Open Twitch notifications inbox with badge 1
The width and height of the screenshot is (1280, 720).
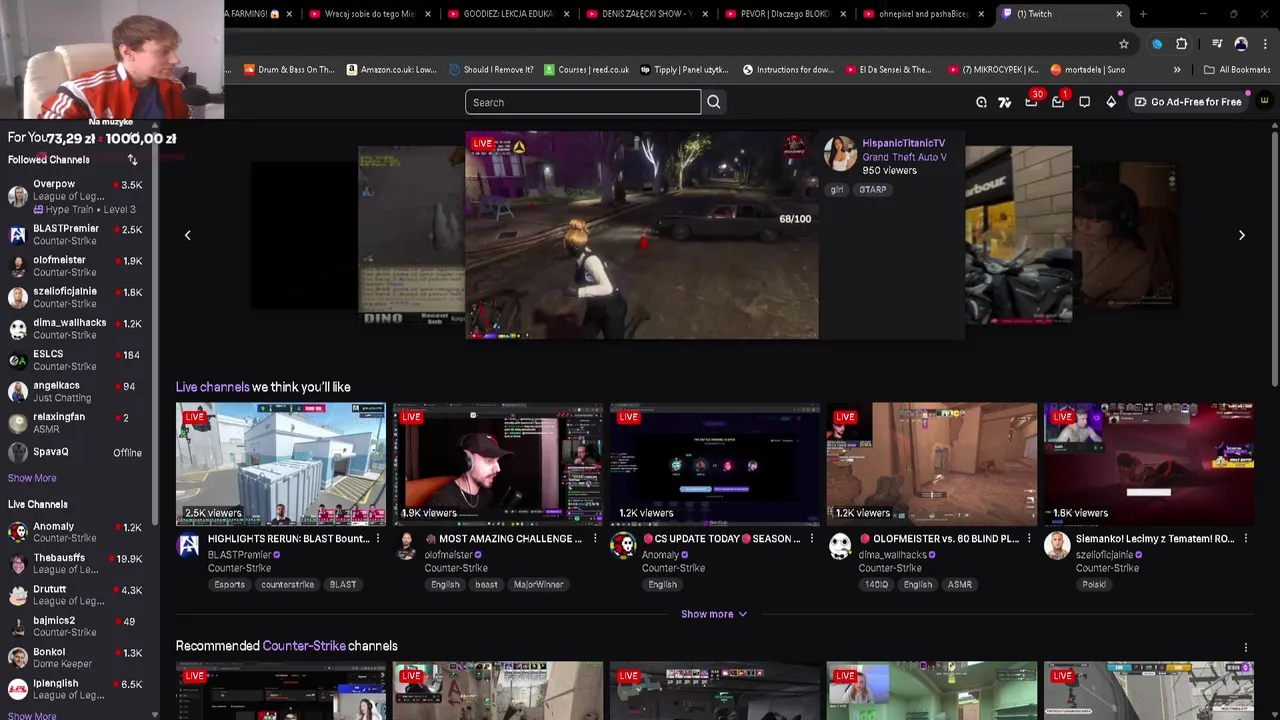(1058, 102)
